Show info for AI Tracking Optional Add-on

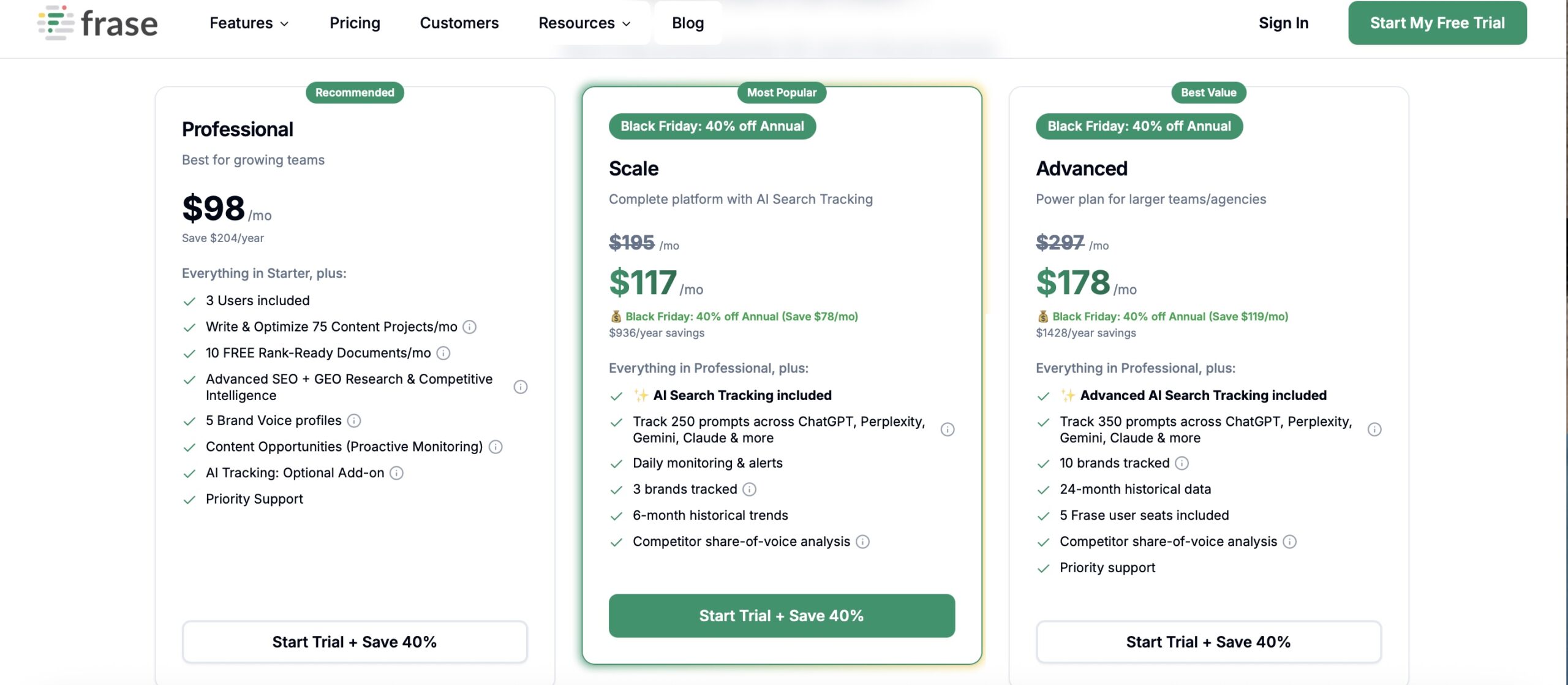[397, 473]
